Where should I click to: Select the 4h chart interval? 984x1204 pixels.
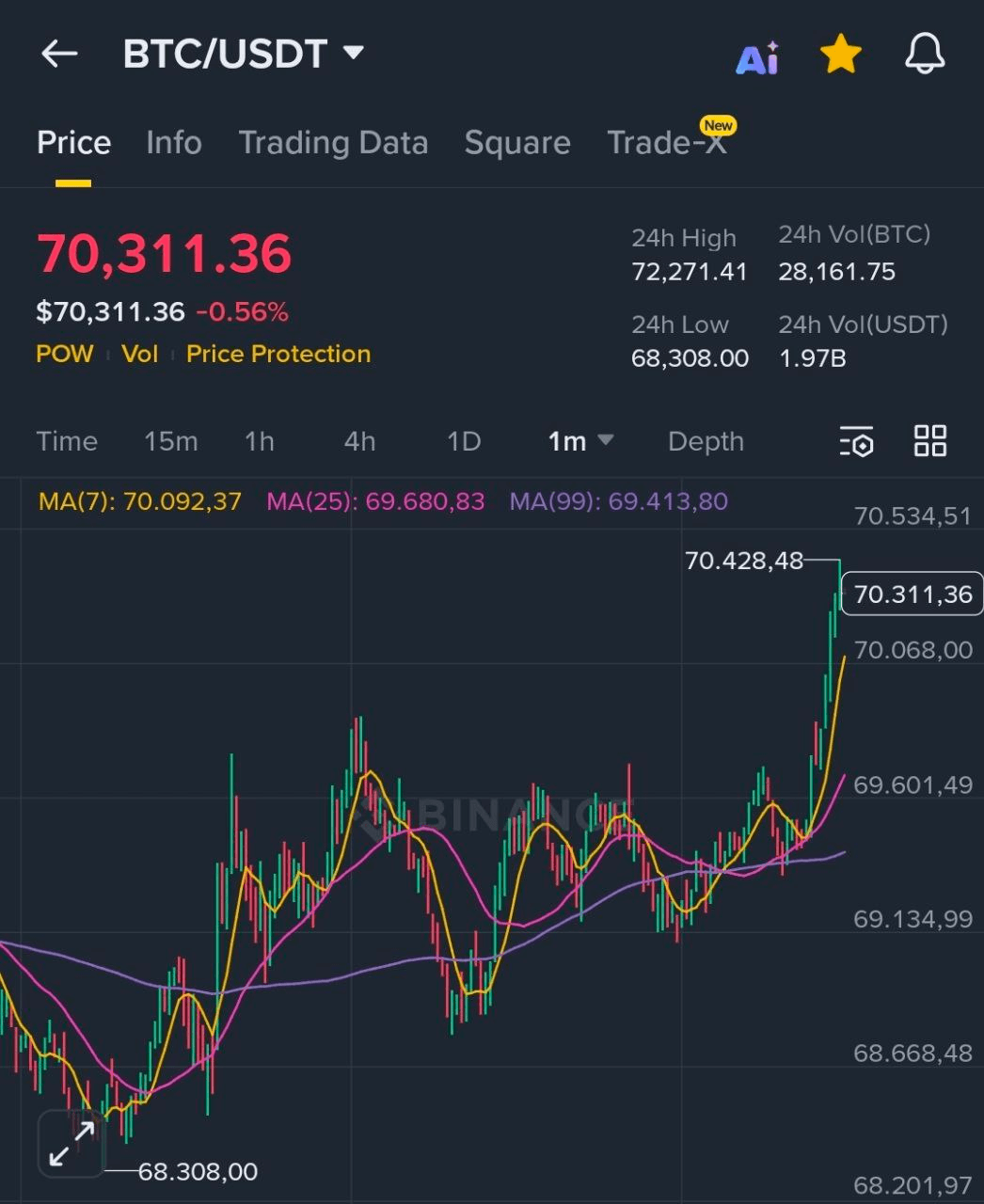[359, 441]
